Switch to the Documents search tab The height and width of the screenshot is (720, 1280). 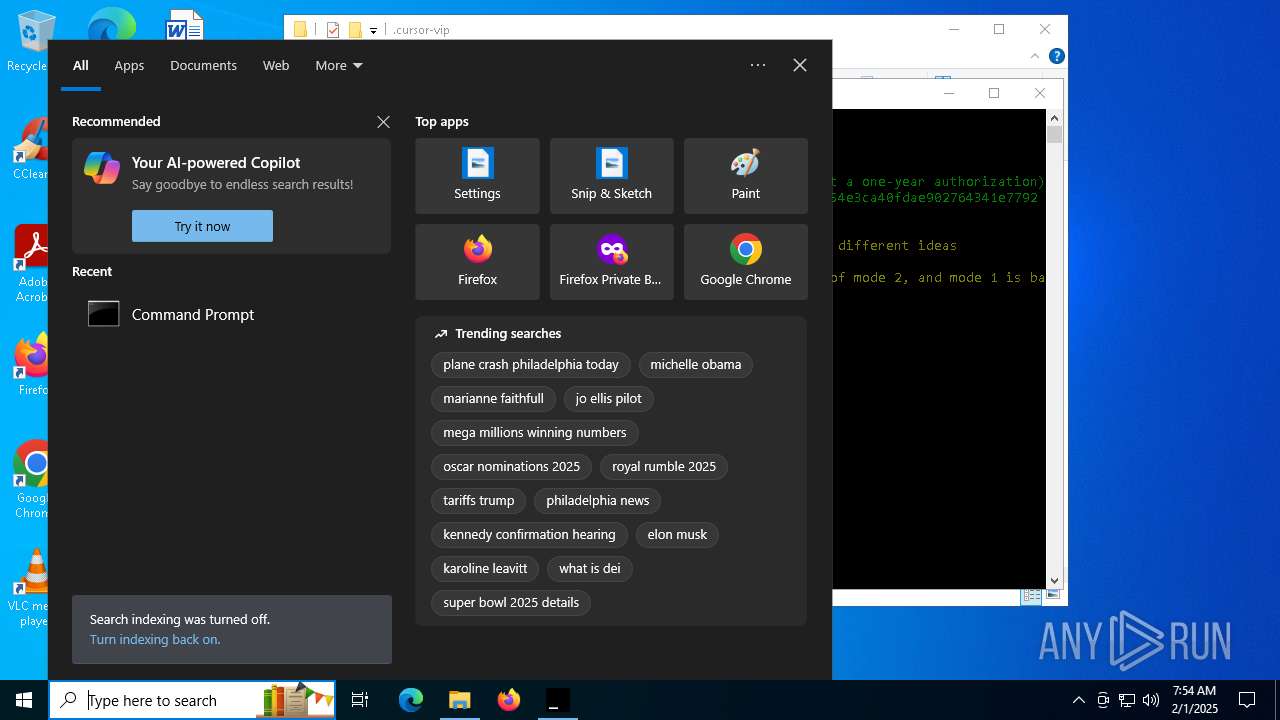pos(203,65)
